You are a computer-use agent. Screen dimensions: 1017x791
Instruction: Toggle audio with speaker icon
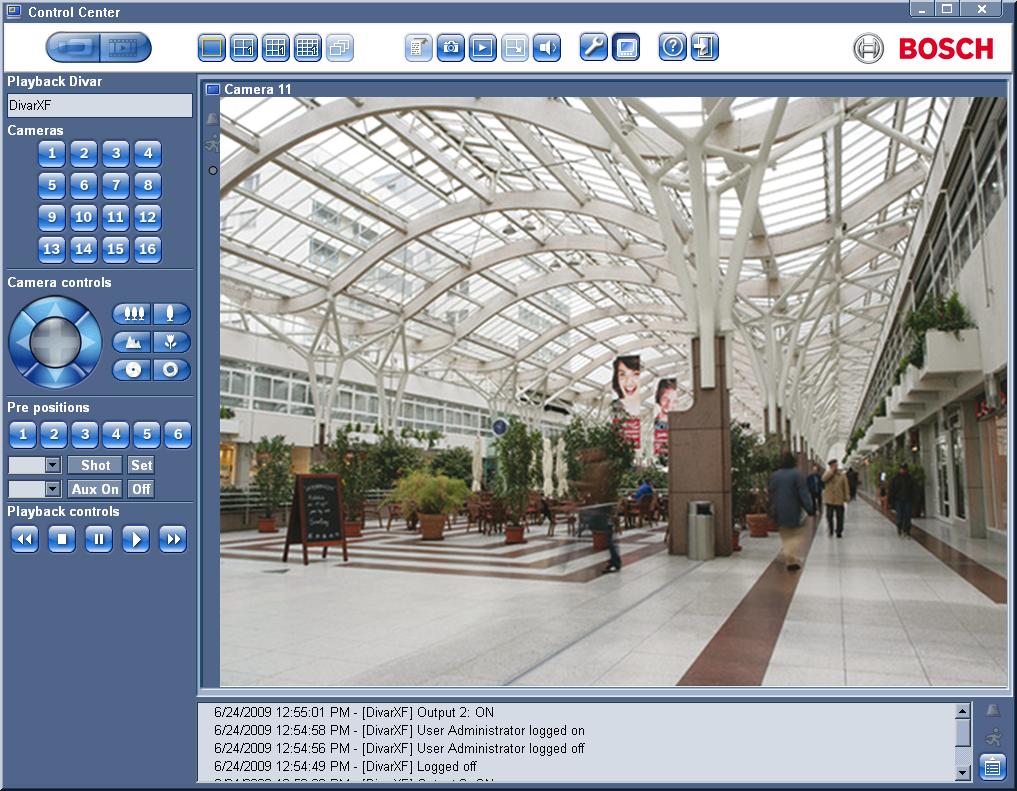point(547,47)
